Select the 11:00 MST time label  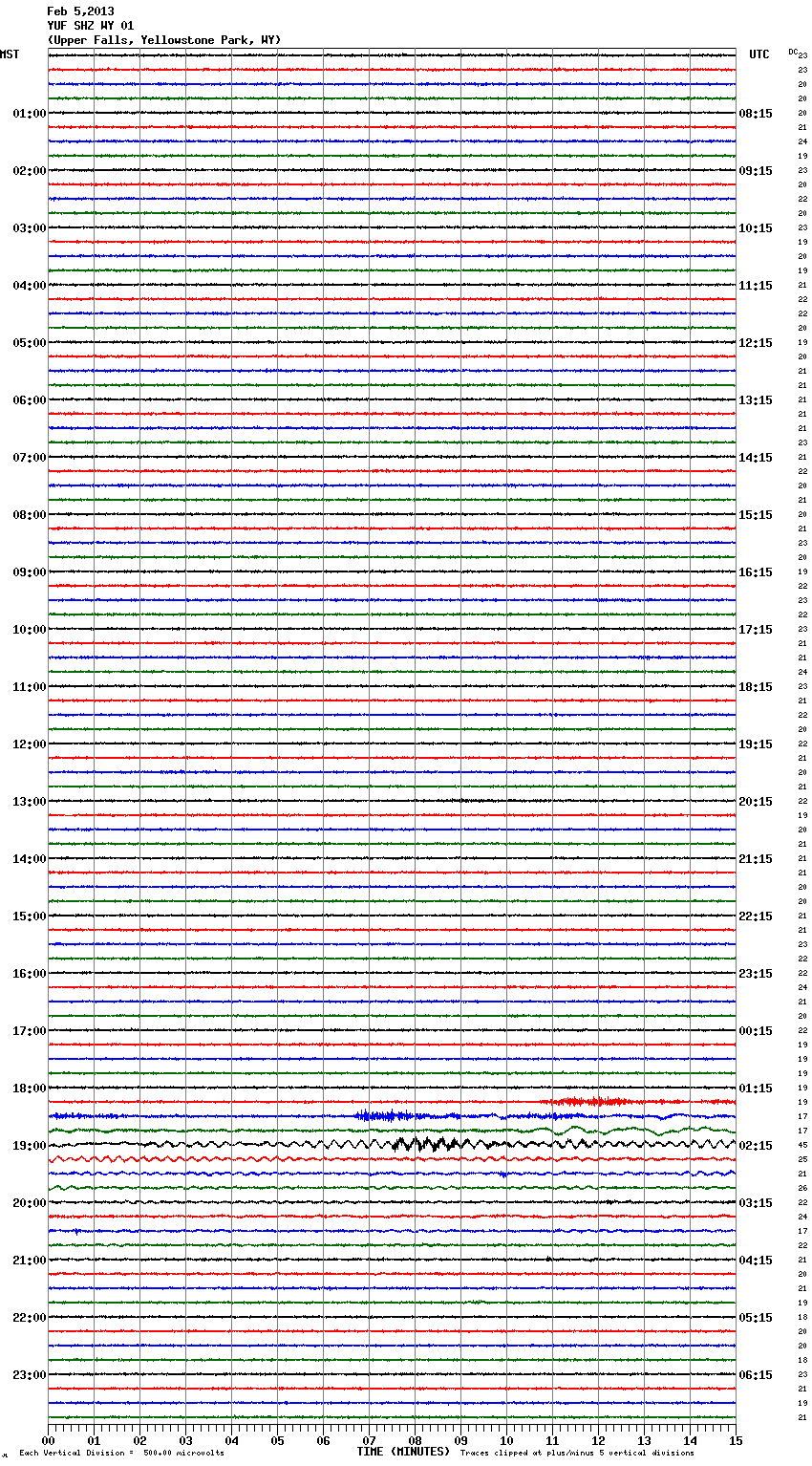click(x=30, y=687)
